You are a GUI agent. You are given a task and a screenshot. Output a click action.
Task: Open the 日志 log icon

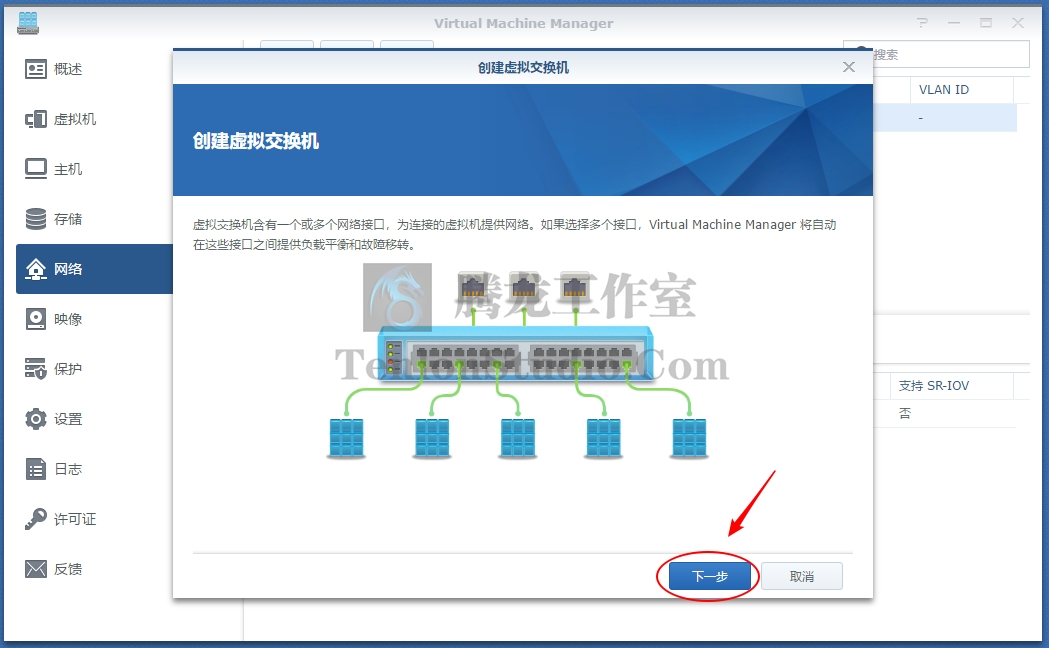[35, 469]
